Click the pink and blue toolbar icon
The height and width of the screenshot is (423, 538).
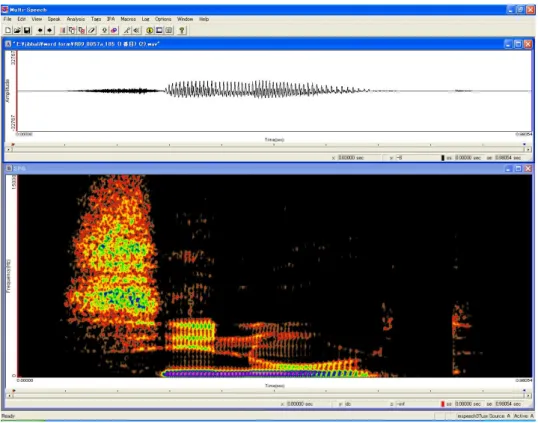(114, 31)
